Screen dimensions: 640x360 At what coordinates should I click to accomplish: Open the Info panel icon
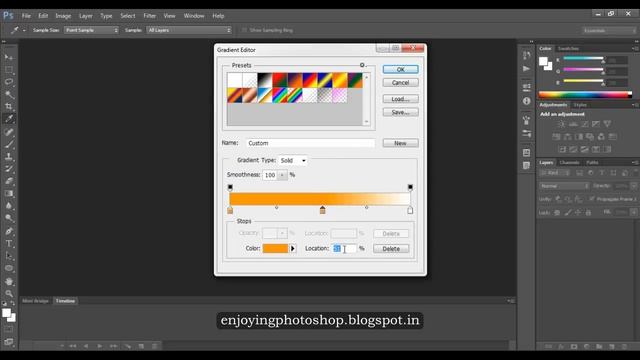(527, 101)
